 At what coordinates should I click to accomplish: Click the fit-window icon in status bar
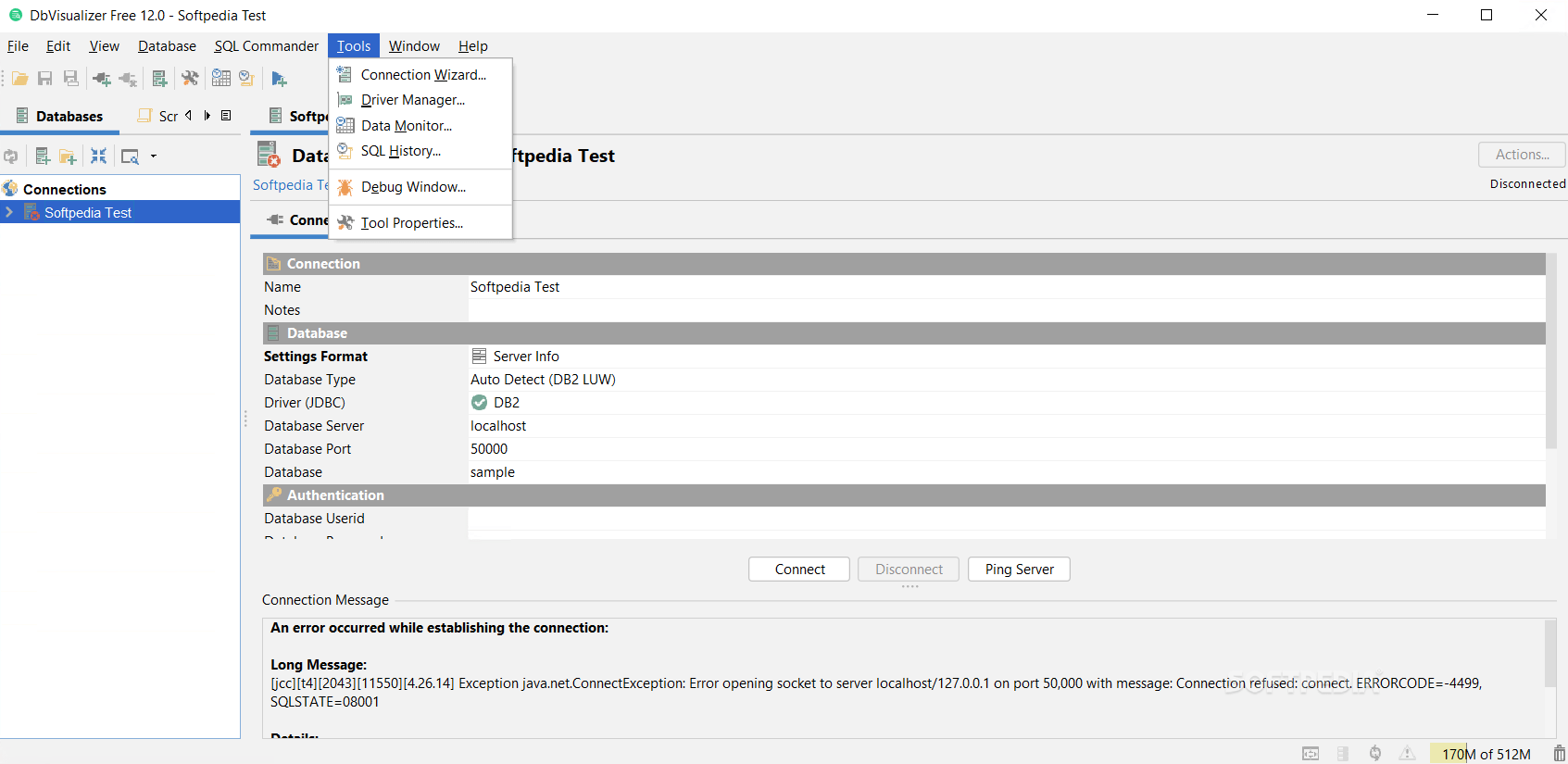(x=1311, y=754)
